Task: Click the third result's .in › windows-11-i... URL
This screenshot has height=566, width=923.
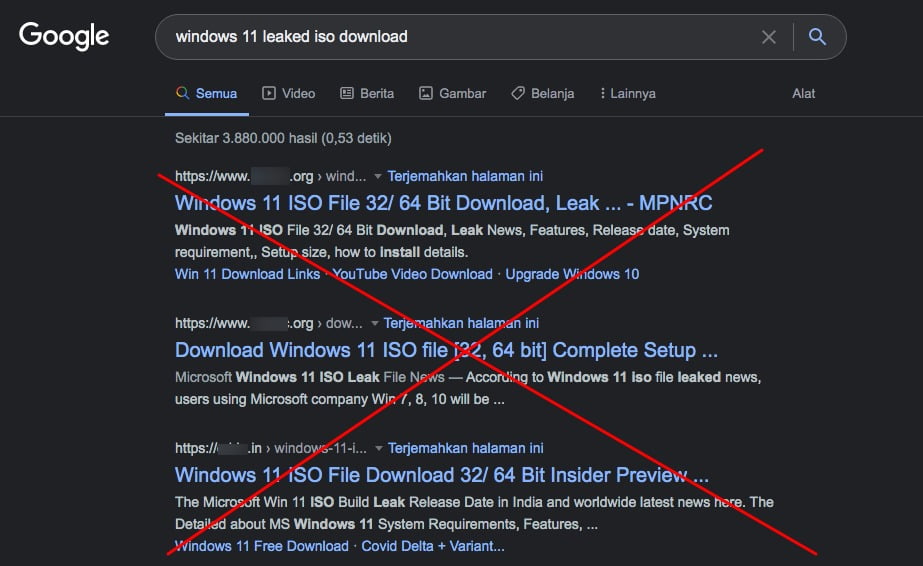Action: tap(271, 448)
